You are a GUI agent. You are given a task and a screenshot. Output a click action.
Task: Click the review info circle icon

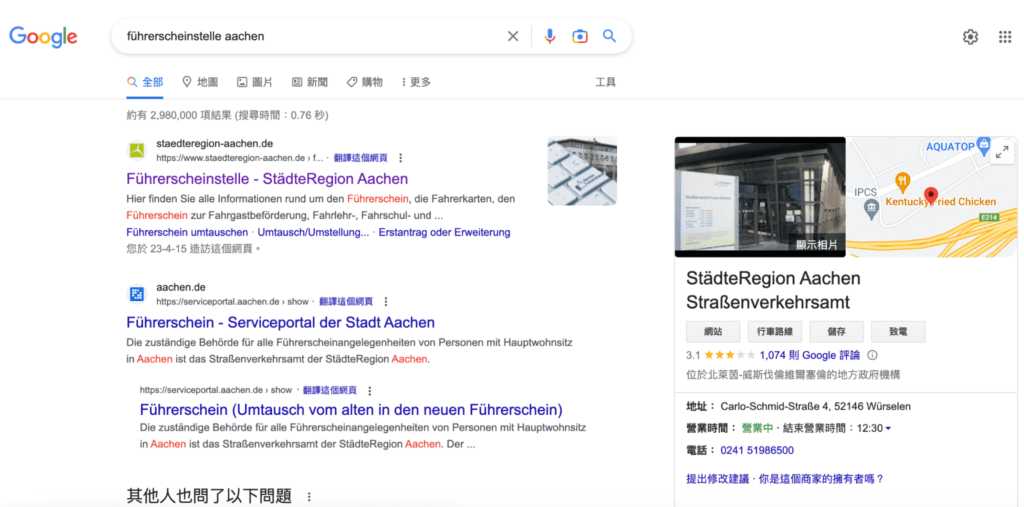pos(872,355)
